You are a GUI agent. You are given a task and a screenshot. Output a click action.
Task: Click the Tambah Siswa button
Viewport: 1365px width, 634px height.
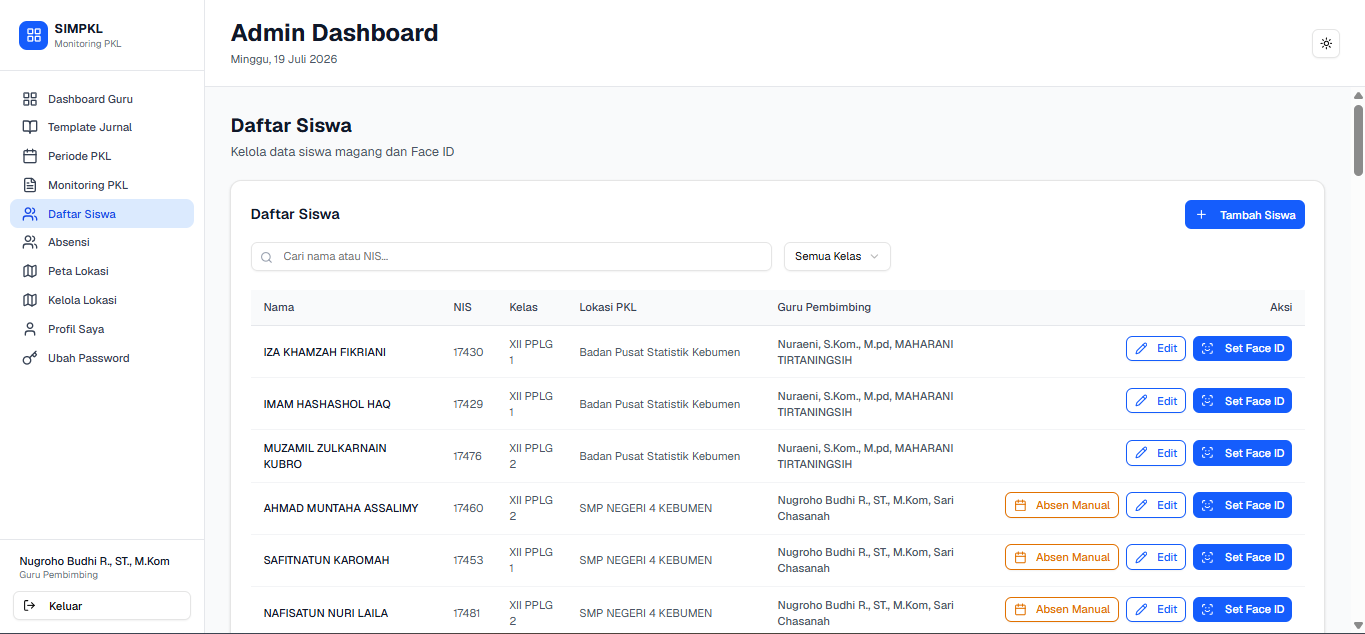(x=1244, y=215)
